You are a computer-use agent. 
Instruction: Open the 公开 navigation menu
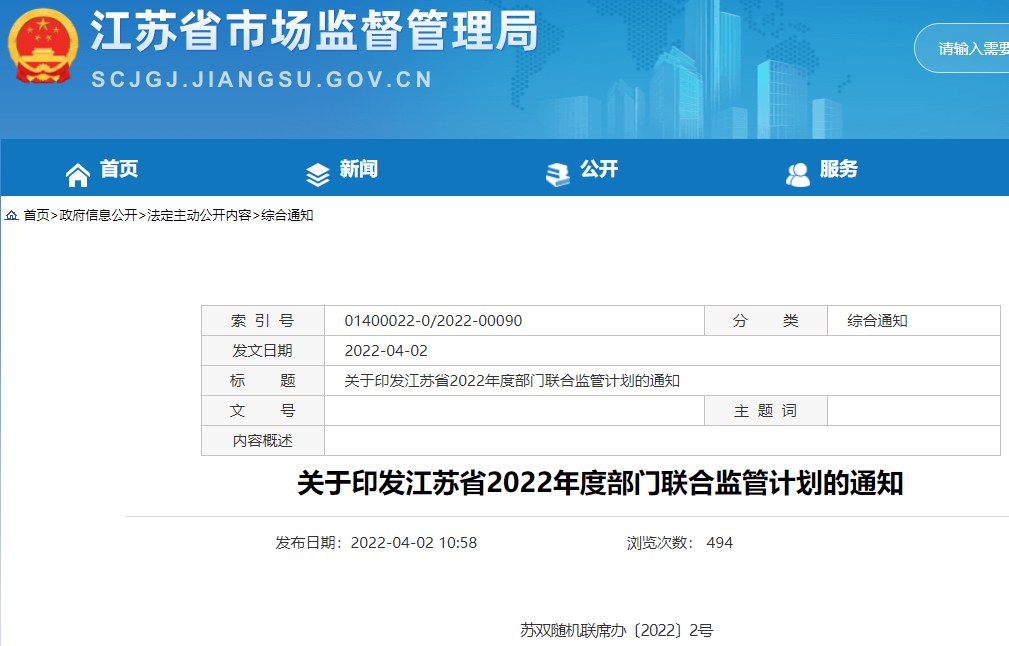click(x=601, y=170)
